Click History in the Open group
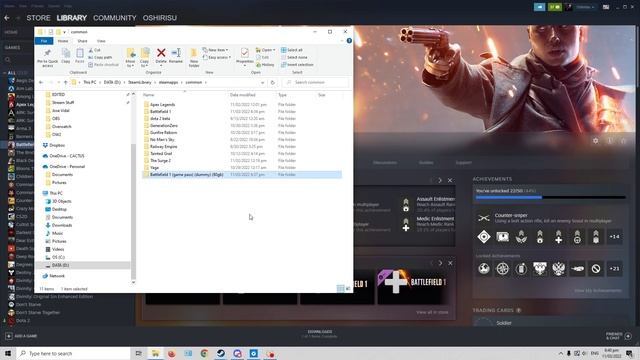 pyautogui.click(x=265, y=64)
